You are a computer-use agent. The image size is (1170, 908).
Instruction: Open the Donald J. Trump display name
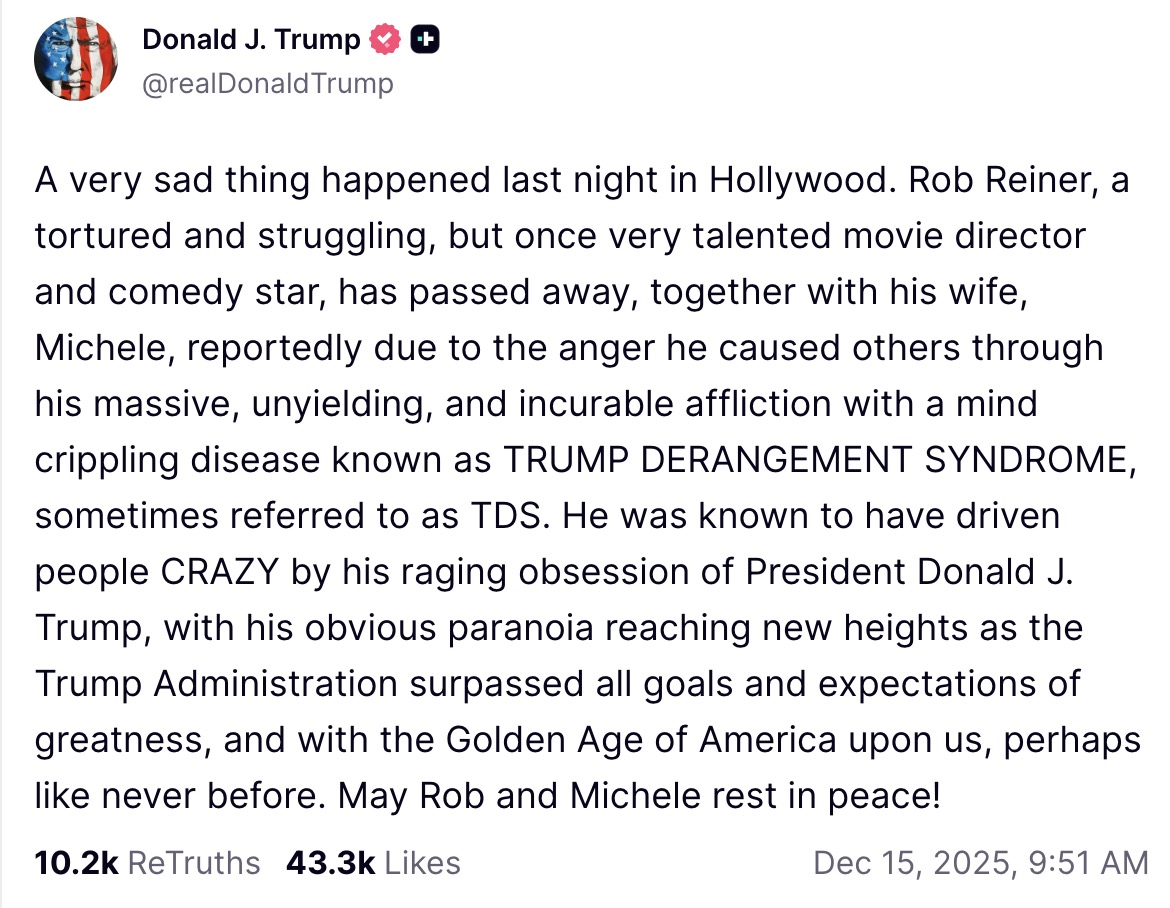click(251, 40)
